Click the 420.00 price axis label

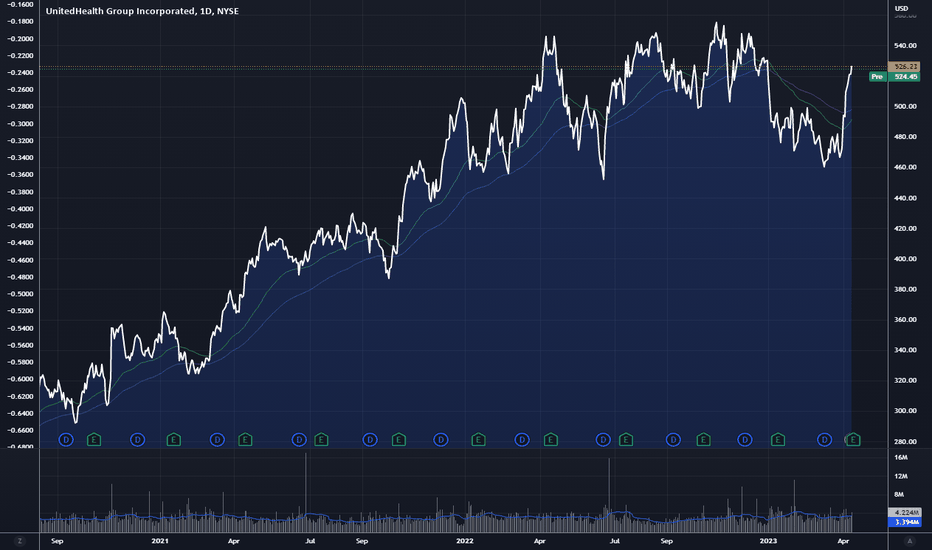[x=905, y=228]
